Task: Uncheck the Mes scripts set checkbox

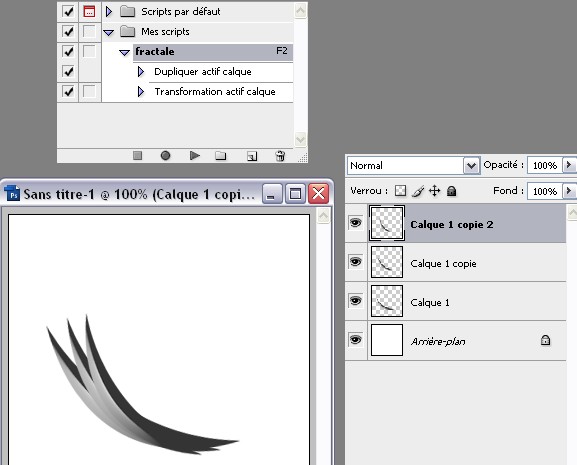Action: pos(68,31)
